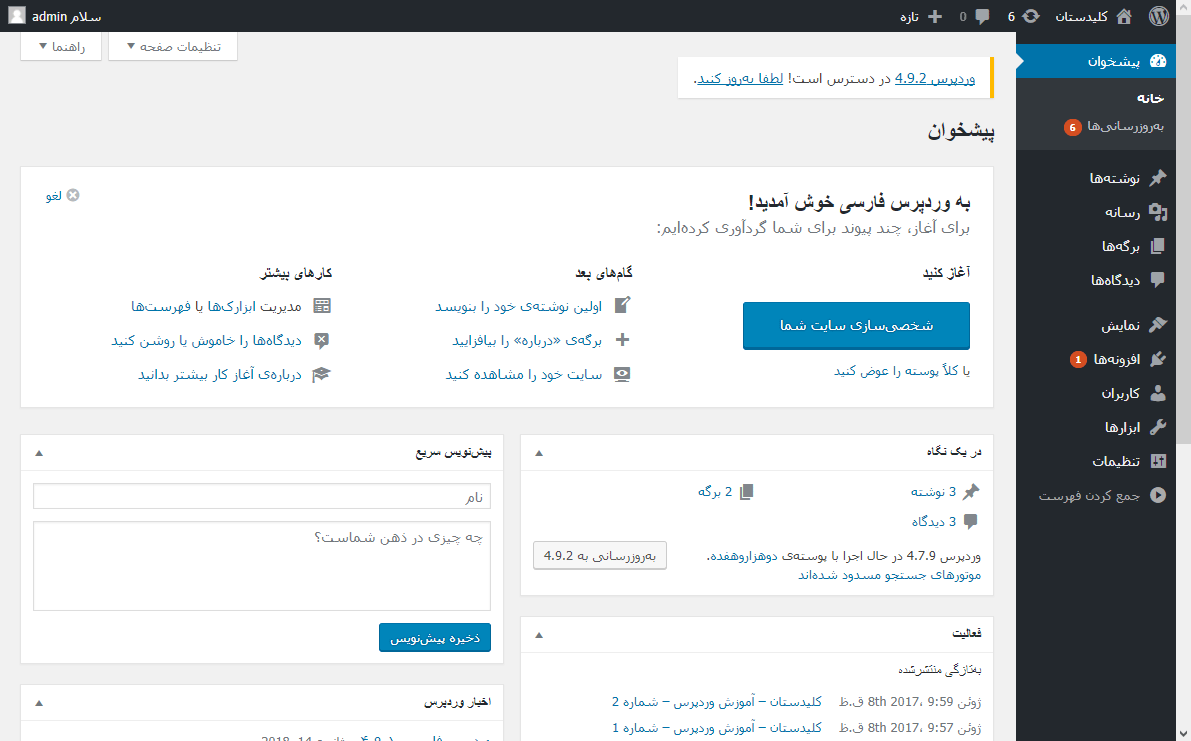Click the graduation cap icon beside درباره‌ی آغاز
Viewport: 1191px width, 741px height.
pyautogui.click(x=322, y=374)
